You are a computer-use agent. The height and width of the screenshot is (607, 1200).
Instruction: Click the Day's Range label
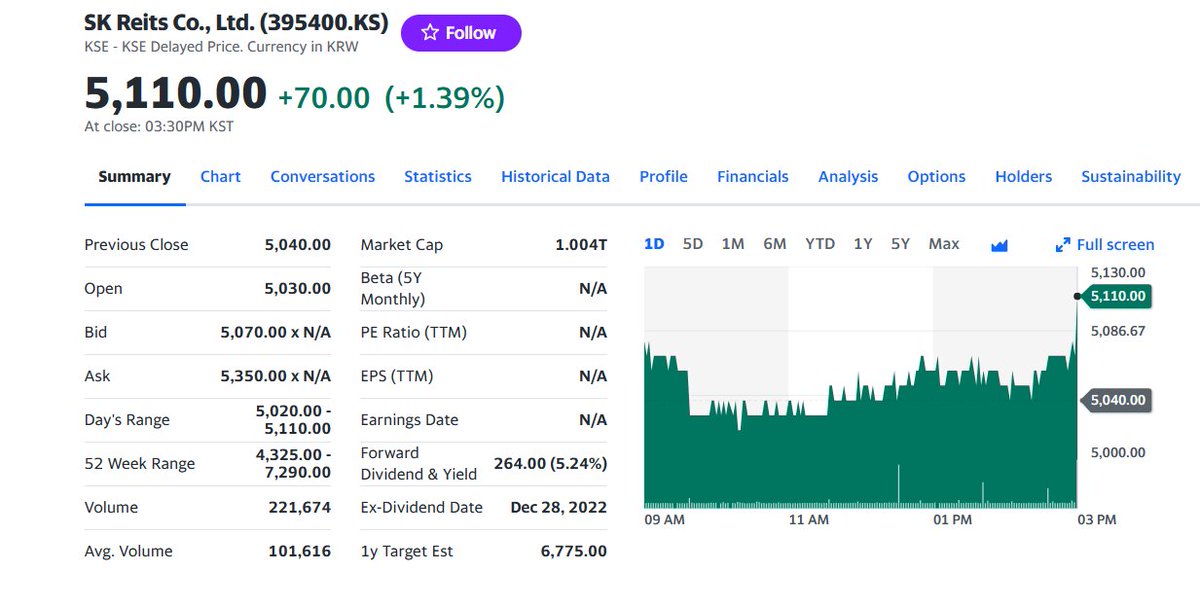[x=127, y=420]
